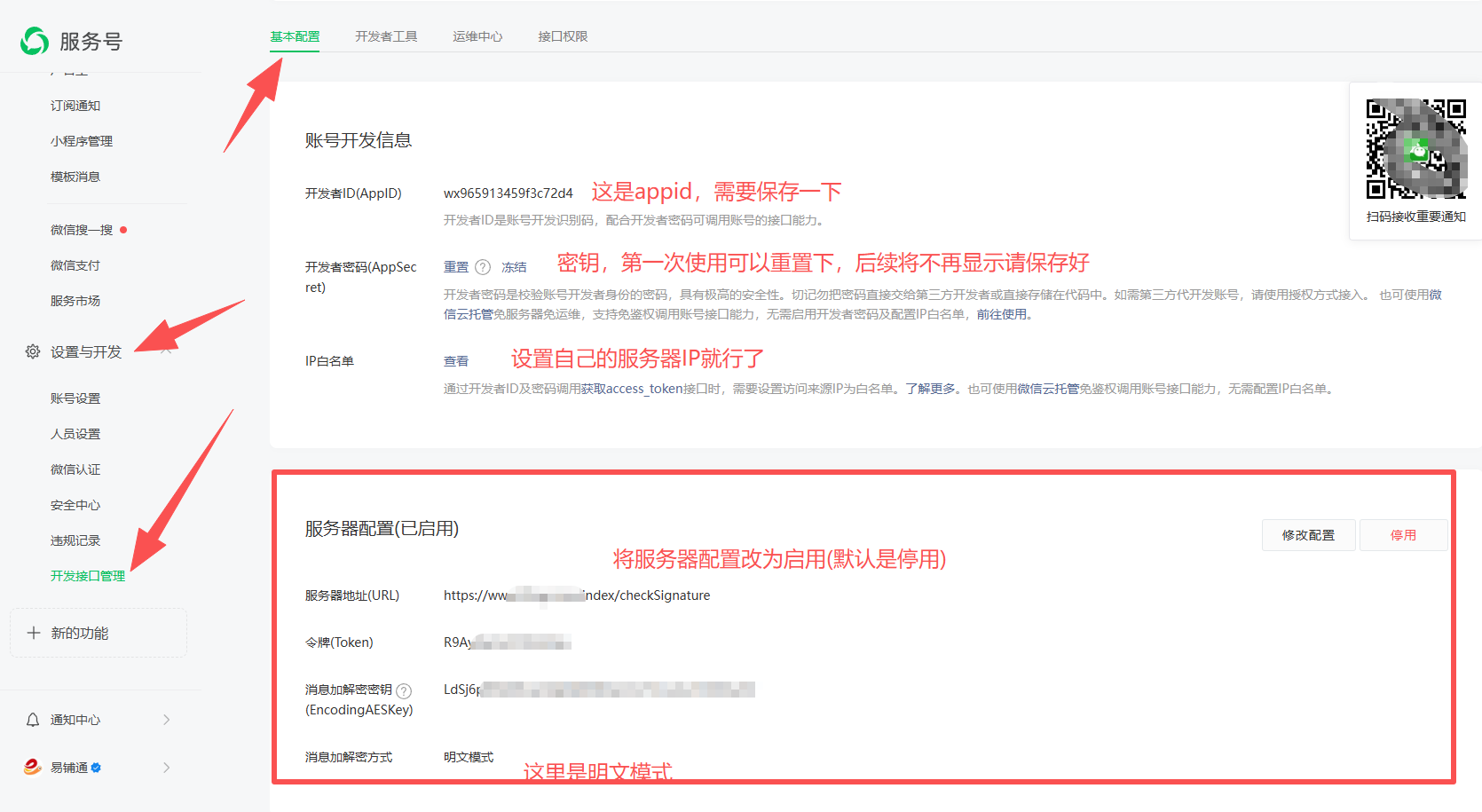
Task: Open the 运维中心 tab
Action: click(477, 36)
